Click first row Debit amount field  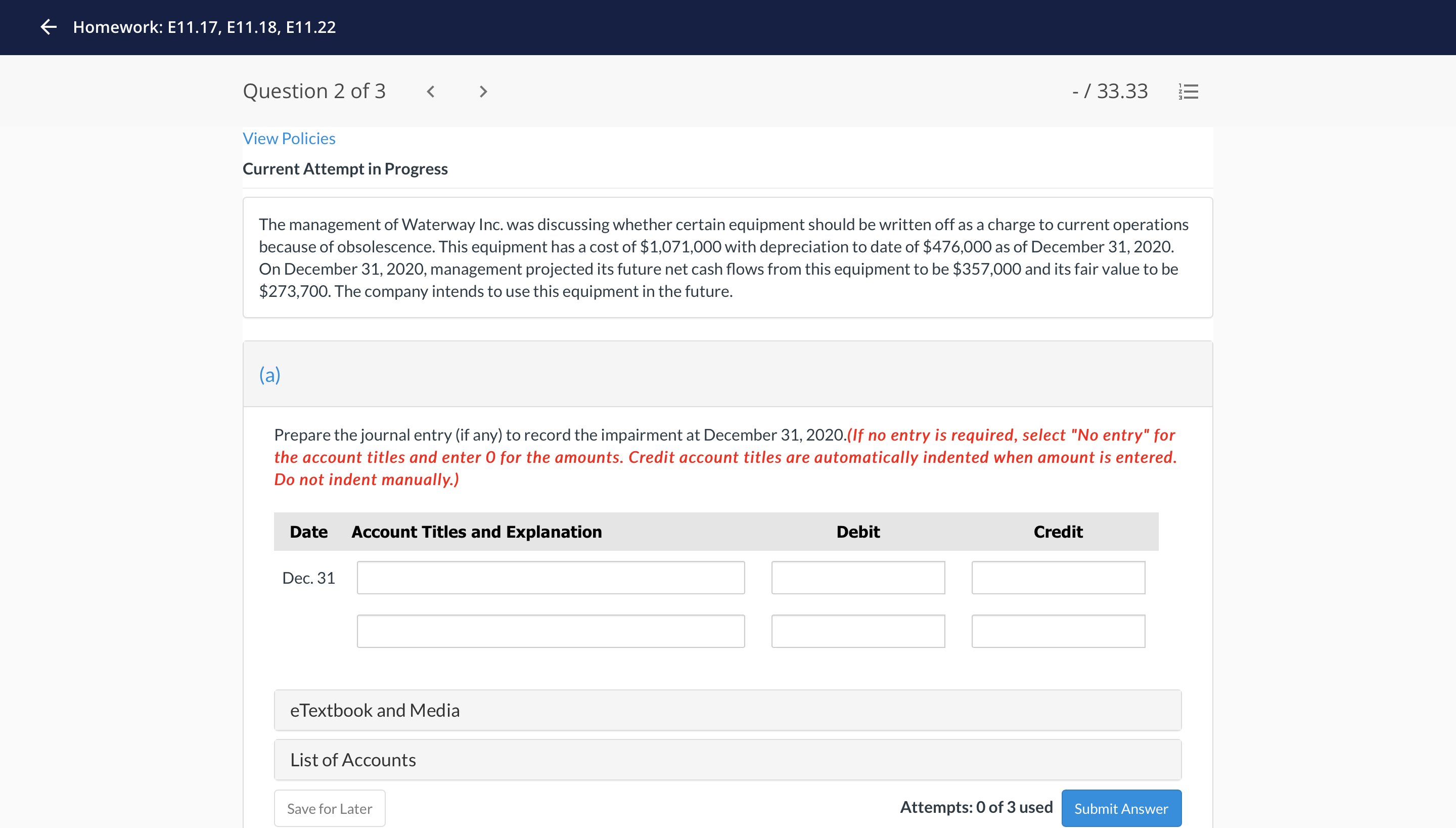[x=857, y=578]
